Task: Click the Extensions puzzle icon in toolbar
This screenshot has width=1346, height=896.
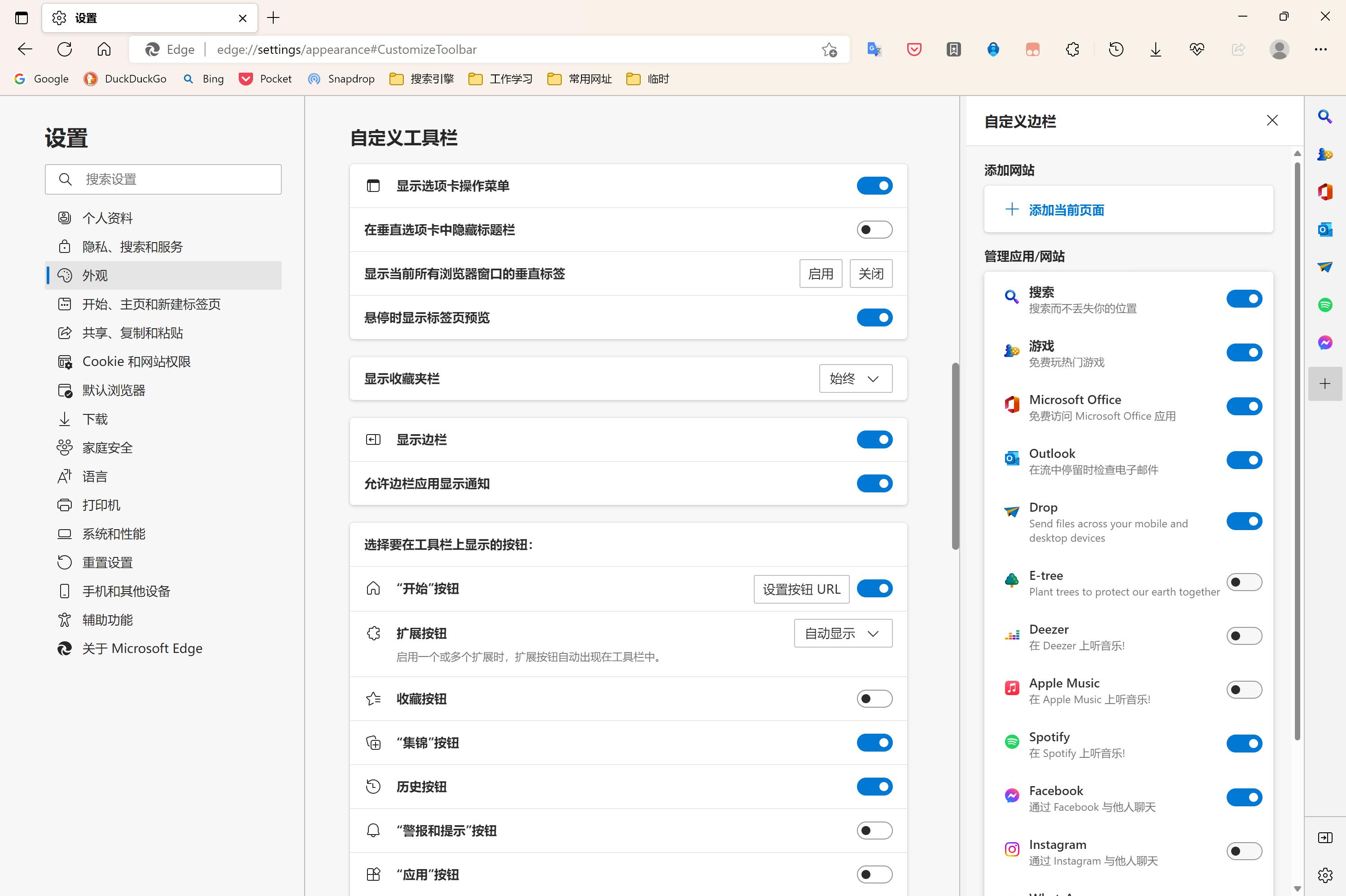Action: point(1072,50)
